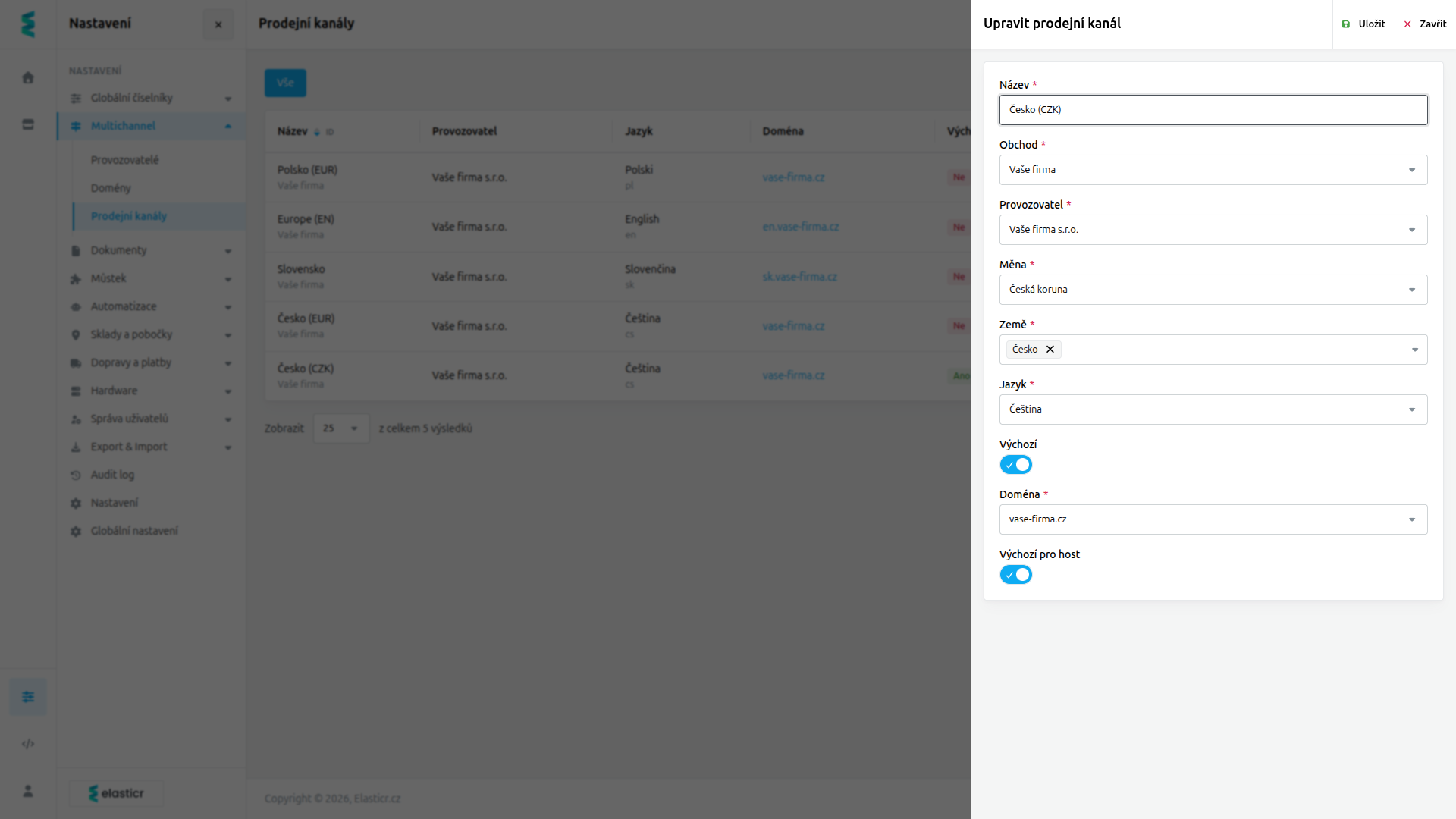Screen dimensions: 1456x819
Task: Open the user profile icon
Action: pyautogui.click(x=28, y=791)
